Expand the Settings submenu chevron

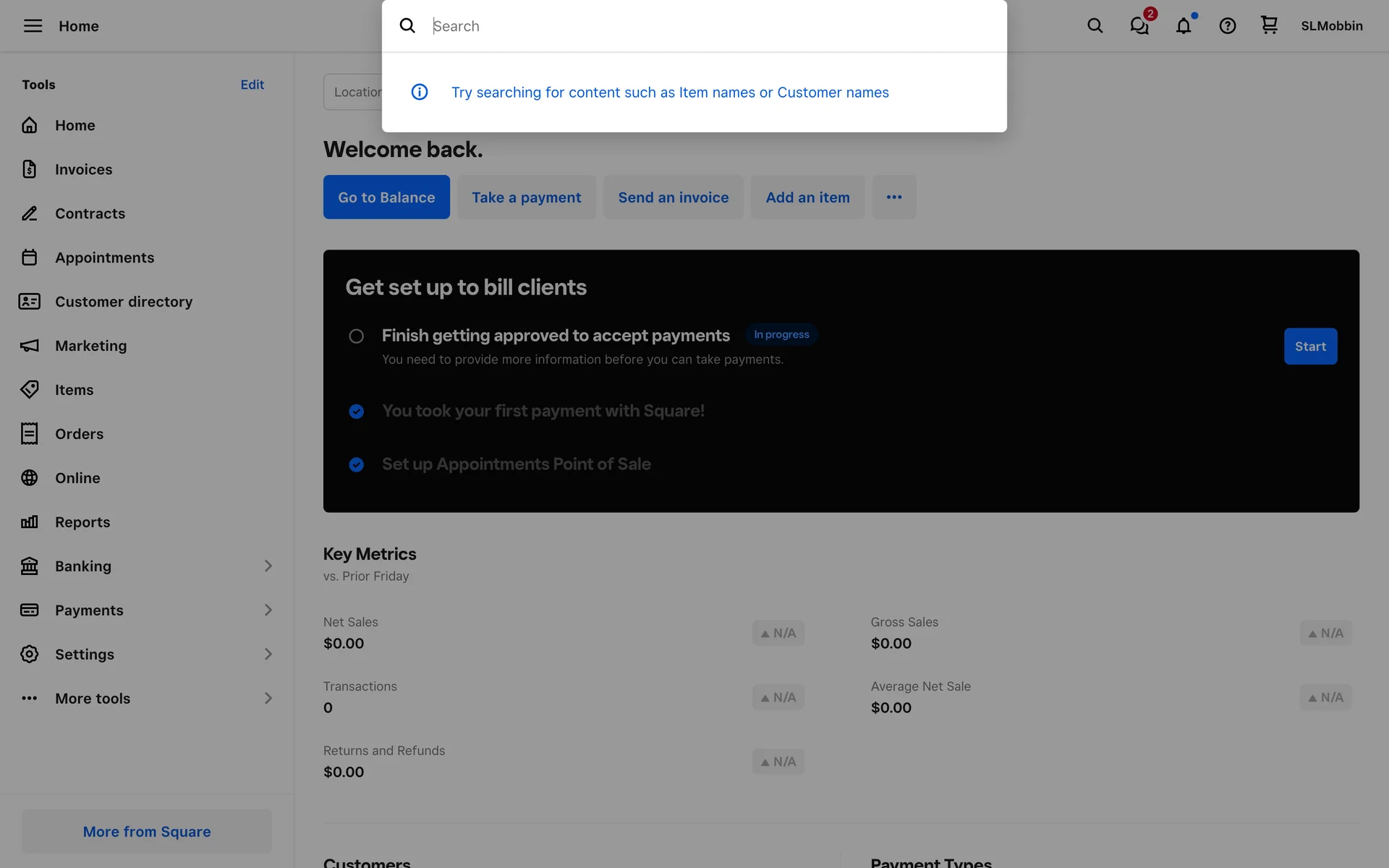tap(268, 655)
